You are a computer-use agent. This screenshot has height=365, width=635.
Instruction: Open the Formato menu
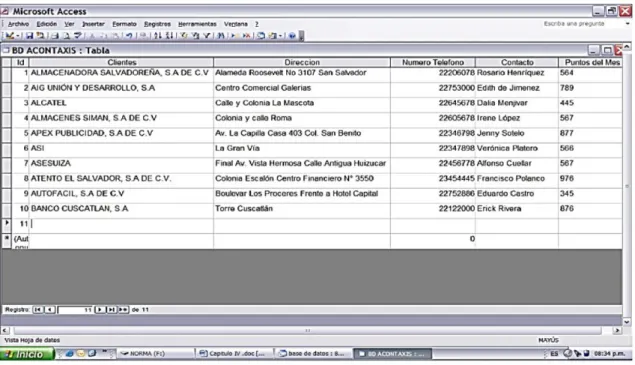124,24
